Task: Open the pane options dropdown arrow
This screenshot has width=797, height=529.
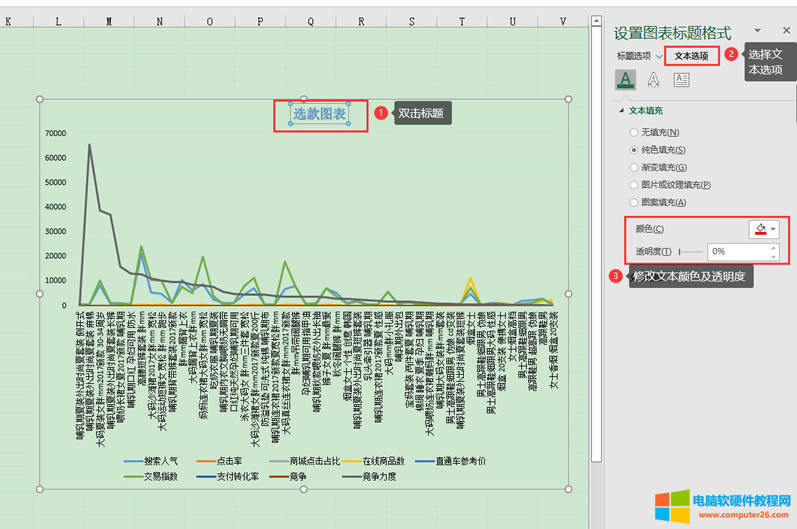Action: (x=758, y=32)
